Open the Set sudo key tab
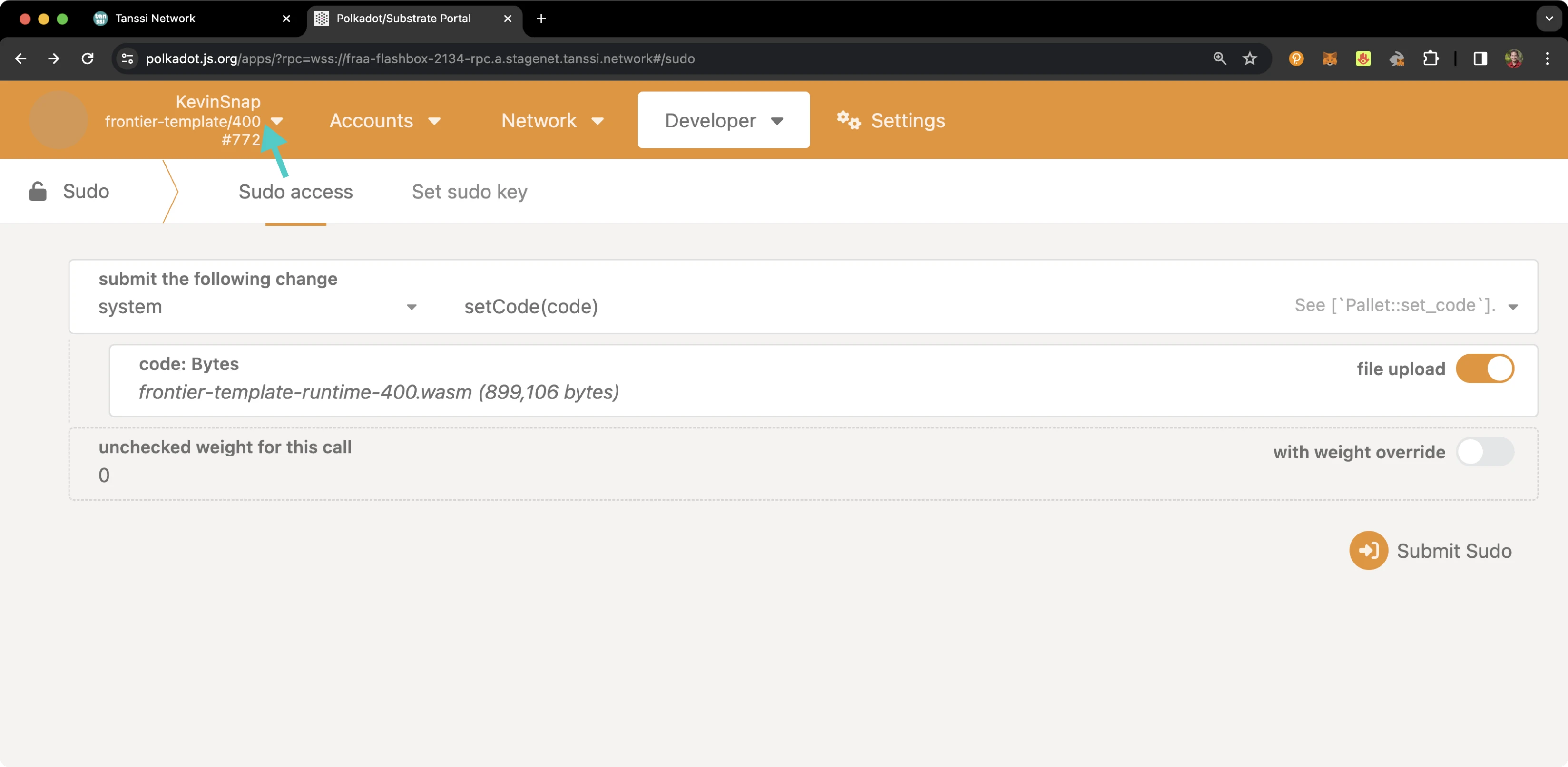This screenshot has height=767, width=1568. [x=469, y=192]
